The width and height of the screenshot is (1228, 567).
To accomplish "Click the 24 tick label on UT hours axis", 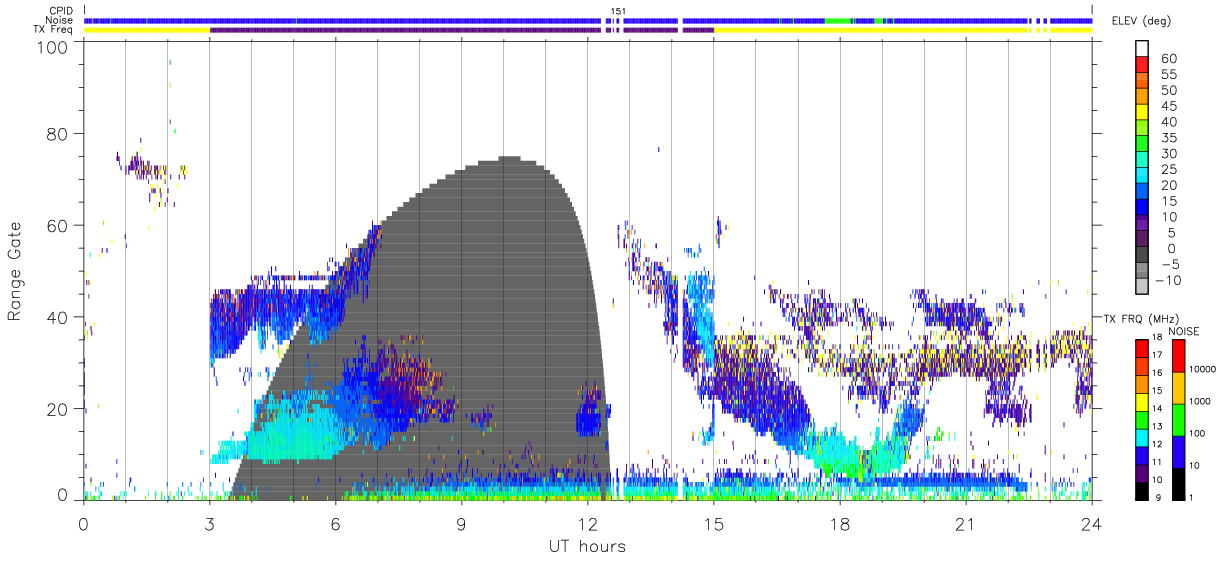I will (x=1091, y=524).
